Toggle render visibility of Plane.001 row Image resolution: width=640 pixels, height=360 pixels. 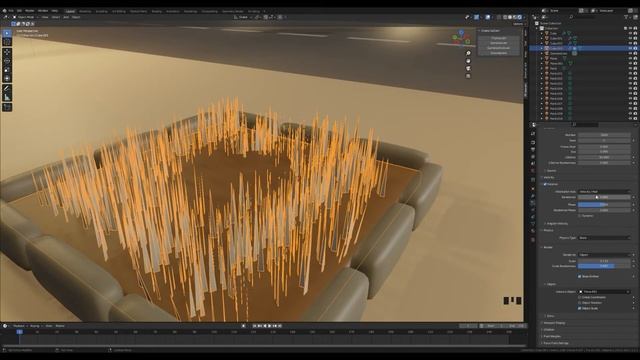point(636,63)
